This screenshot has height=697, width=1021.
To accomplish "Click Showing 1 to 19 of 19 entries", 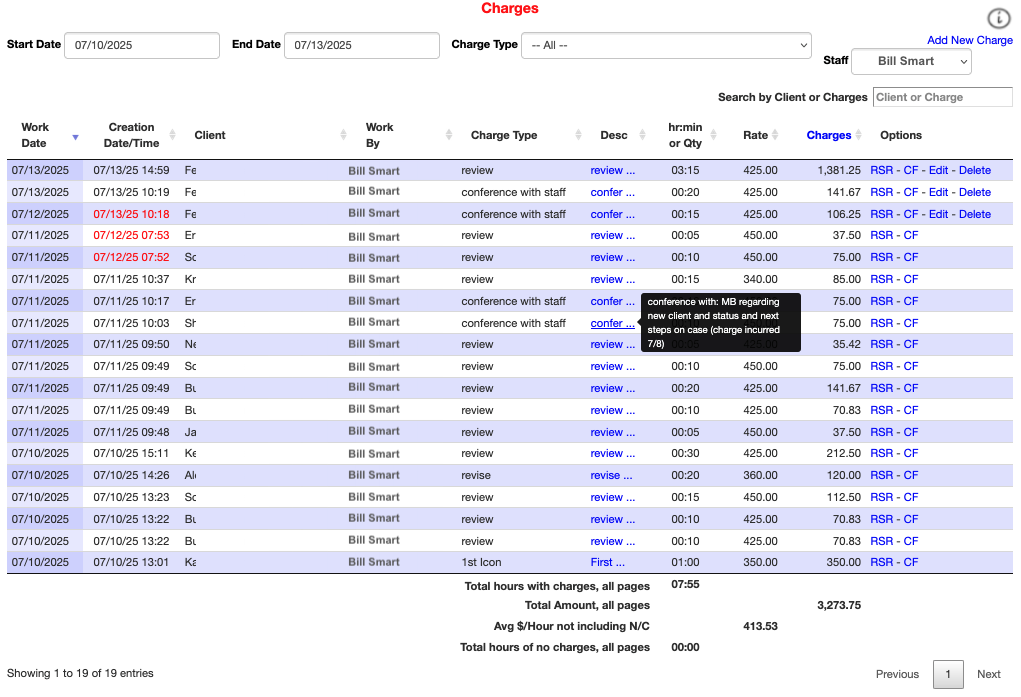I will click(x=80, y=674).
